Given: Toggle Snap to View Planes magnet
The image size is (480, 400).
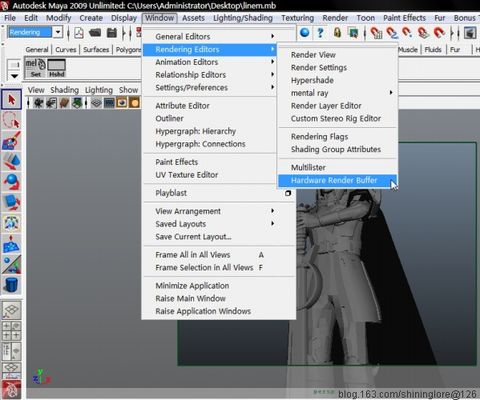Looking at the screenshot, I should point(423,33).
